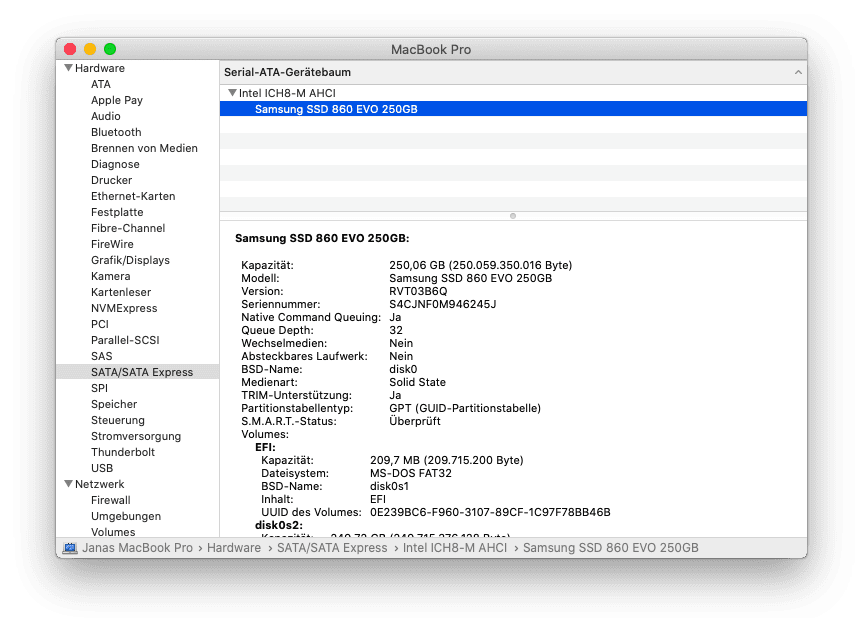The image size is (863, 632).
Task: Select SPI in the sidebar
Action: click(99, 388)
